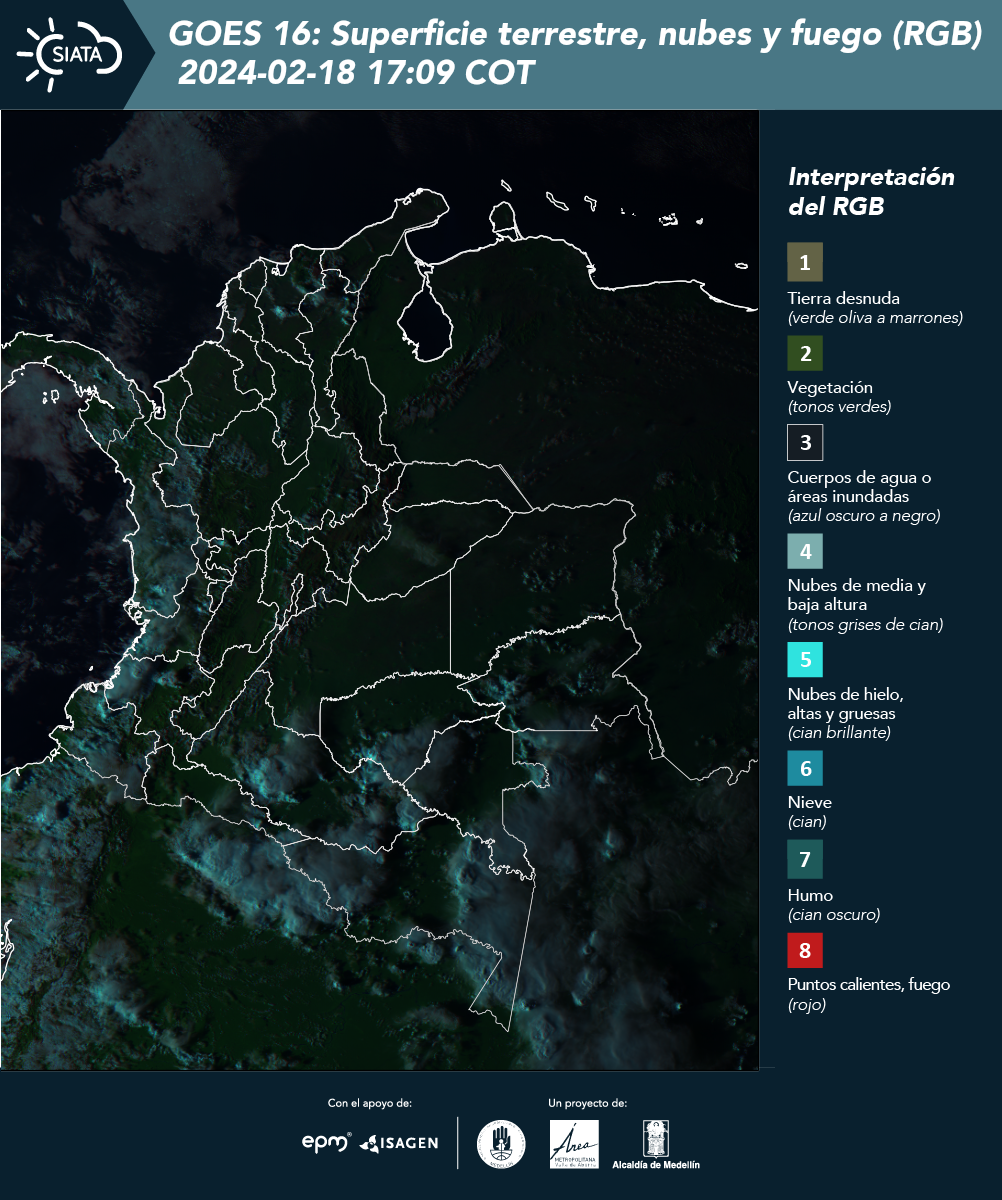This screenshot has width=1002, height=1200.
Task: Select legend swatch 4 Nubes de media altura
Action: (x=805, y=551)
